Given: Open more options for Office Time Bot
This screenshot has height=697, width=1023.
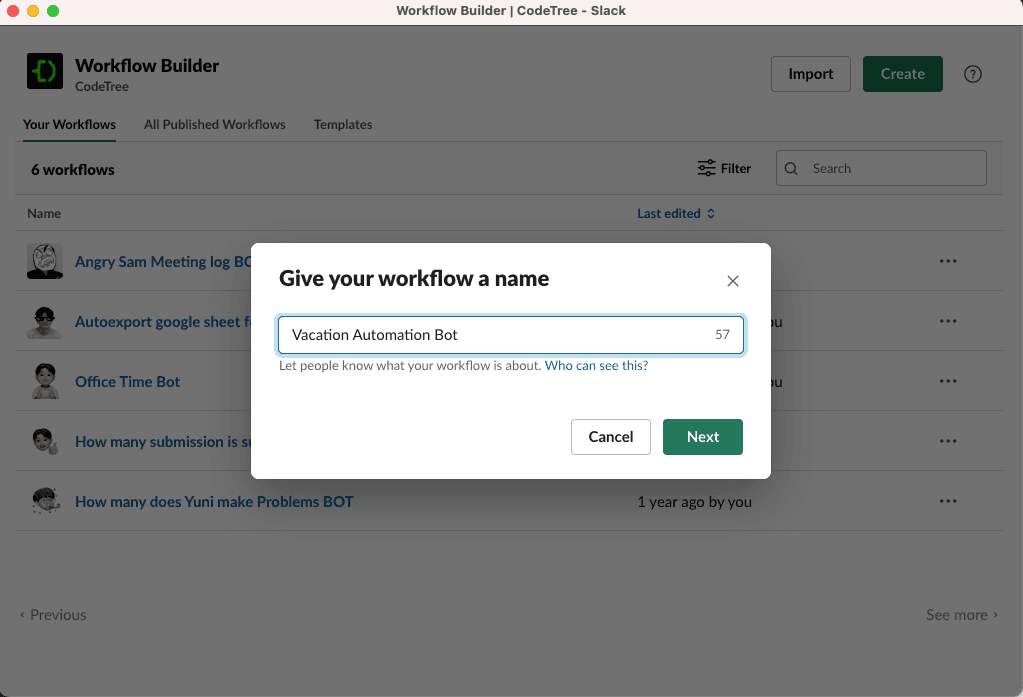Looking at the screenshot, I should tap(948, 381).
